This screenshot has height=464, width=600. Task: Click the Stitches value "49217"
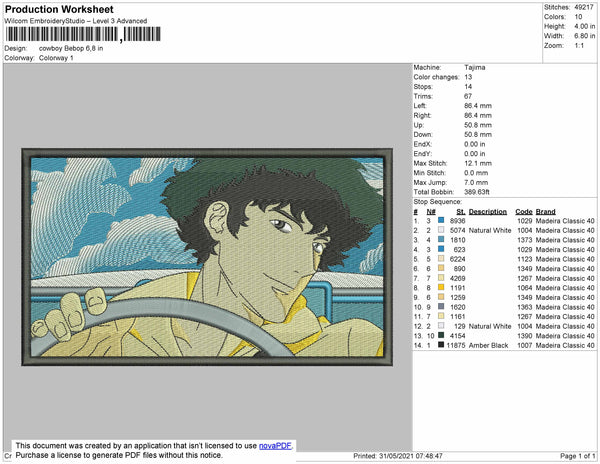point(585,7)
